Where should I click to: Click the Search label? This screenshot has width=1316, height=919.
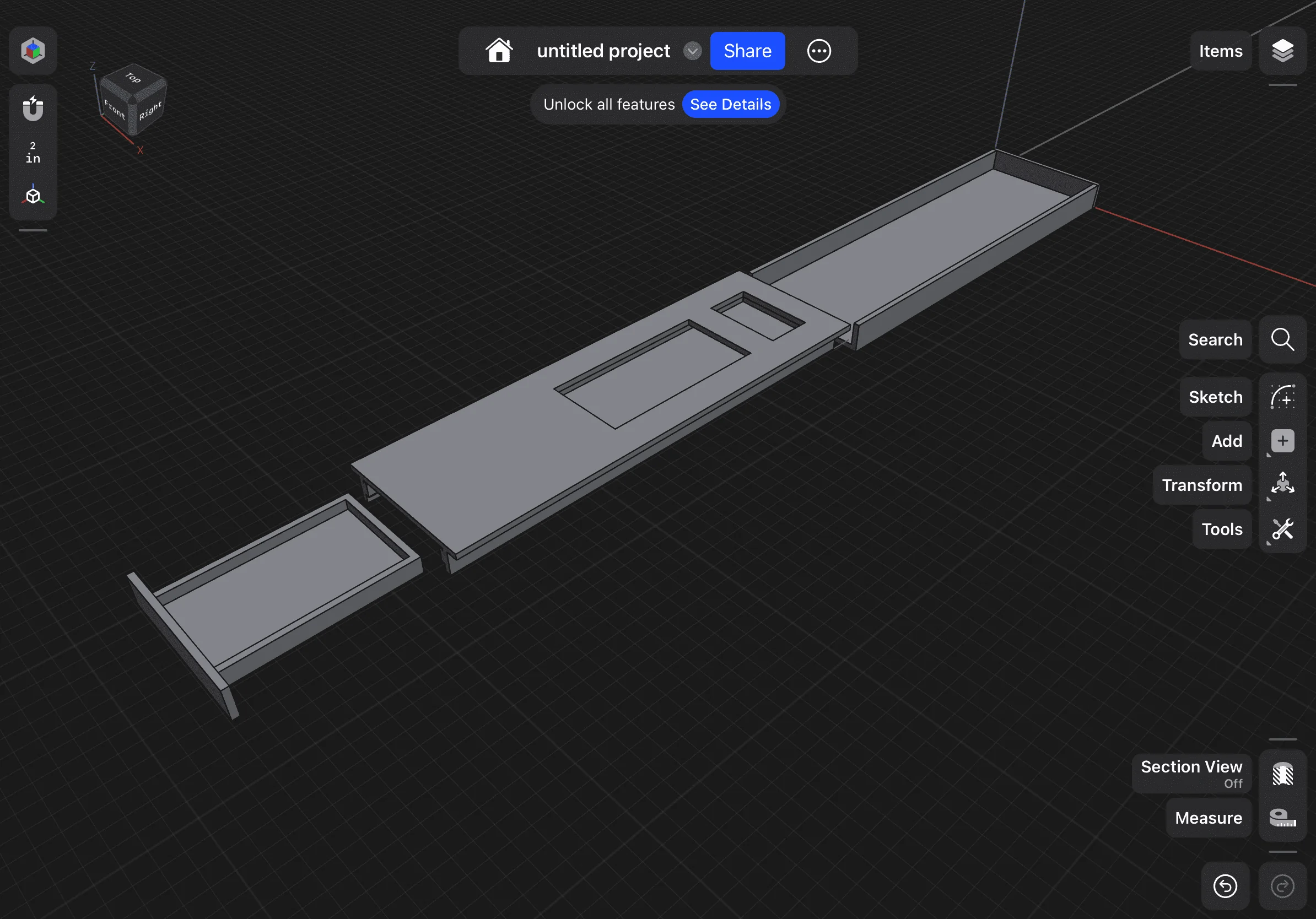click(1215, 340)
